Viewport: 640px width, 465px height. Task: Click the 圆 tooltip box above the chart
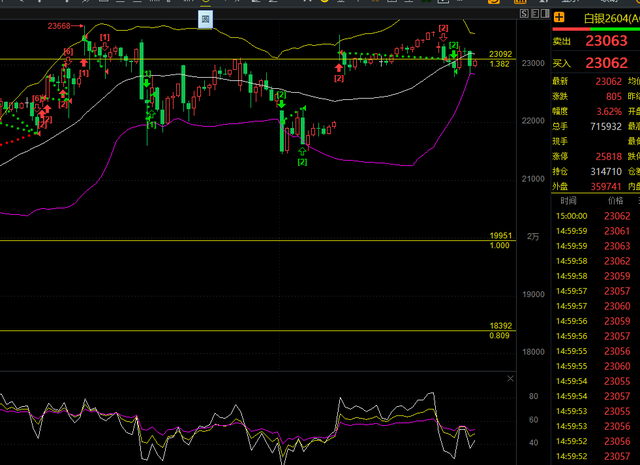click(x=205, y=19)
